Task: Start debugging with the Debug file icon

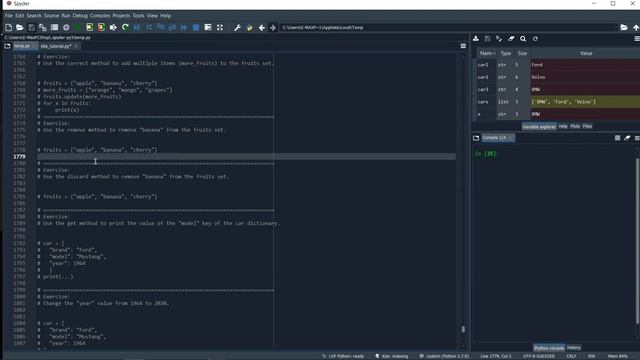Action: pyautogui.click(x=137, y=27)
